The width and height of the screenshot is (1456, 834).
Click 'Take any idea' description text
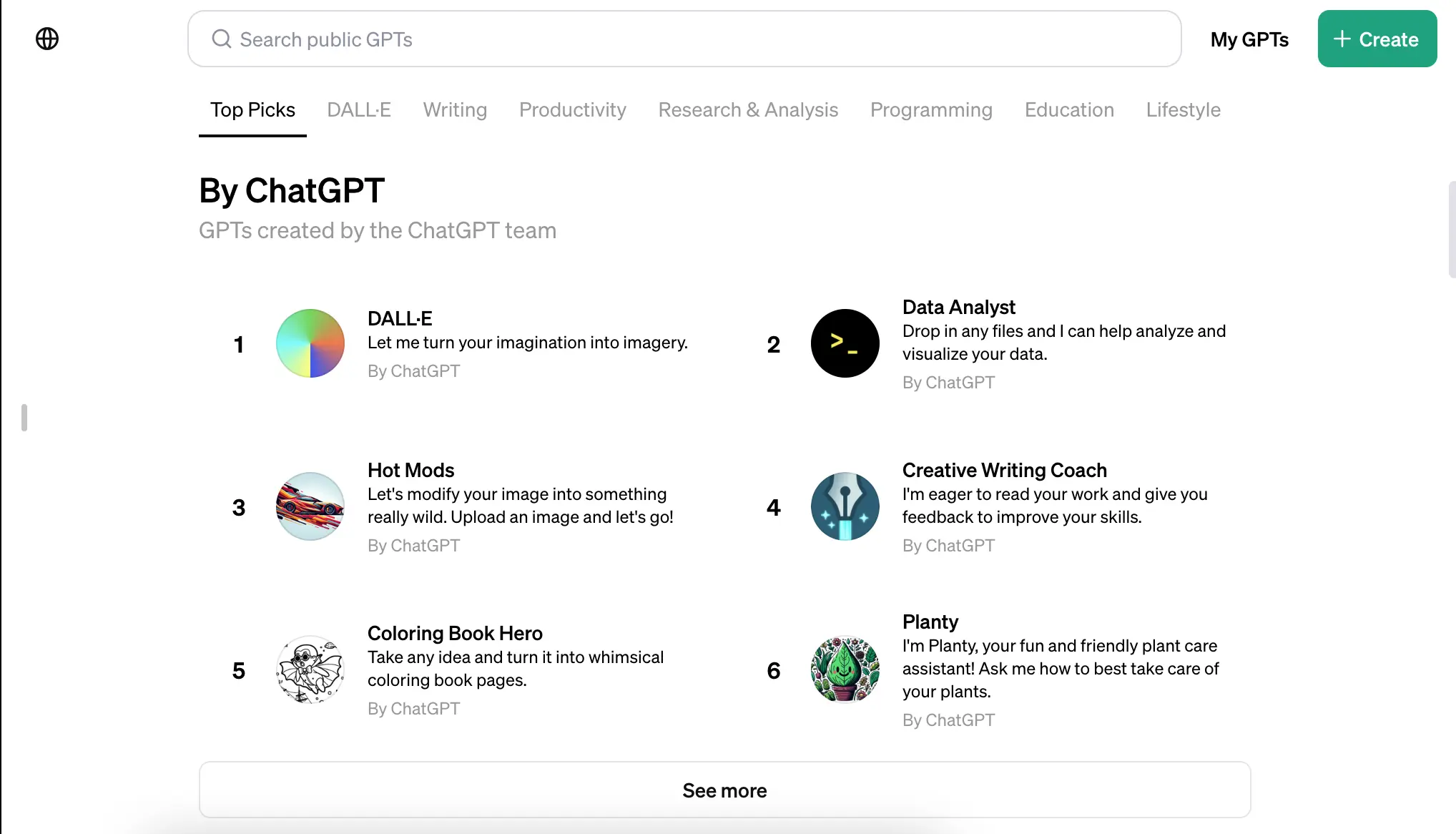point(516,669)
